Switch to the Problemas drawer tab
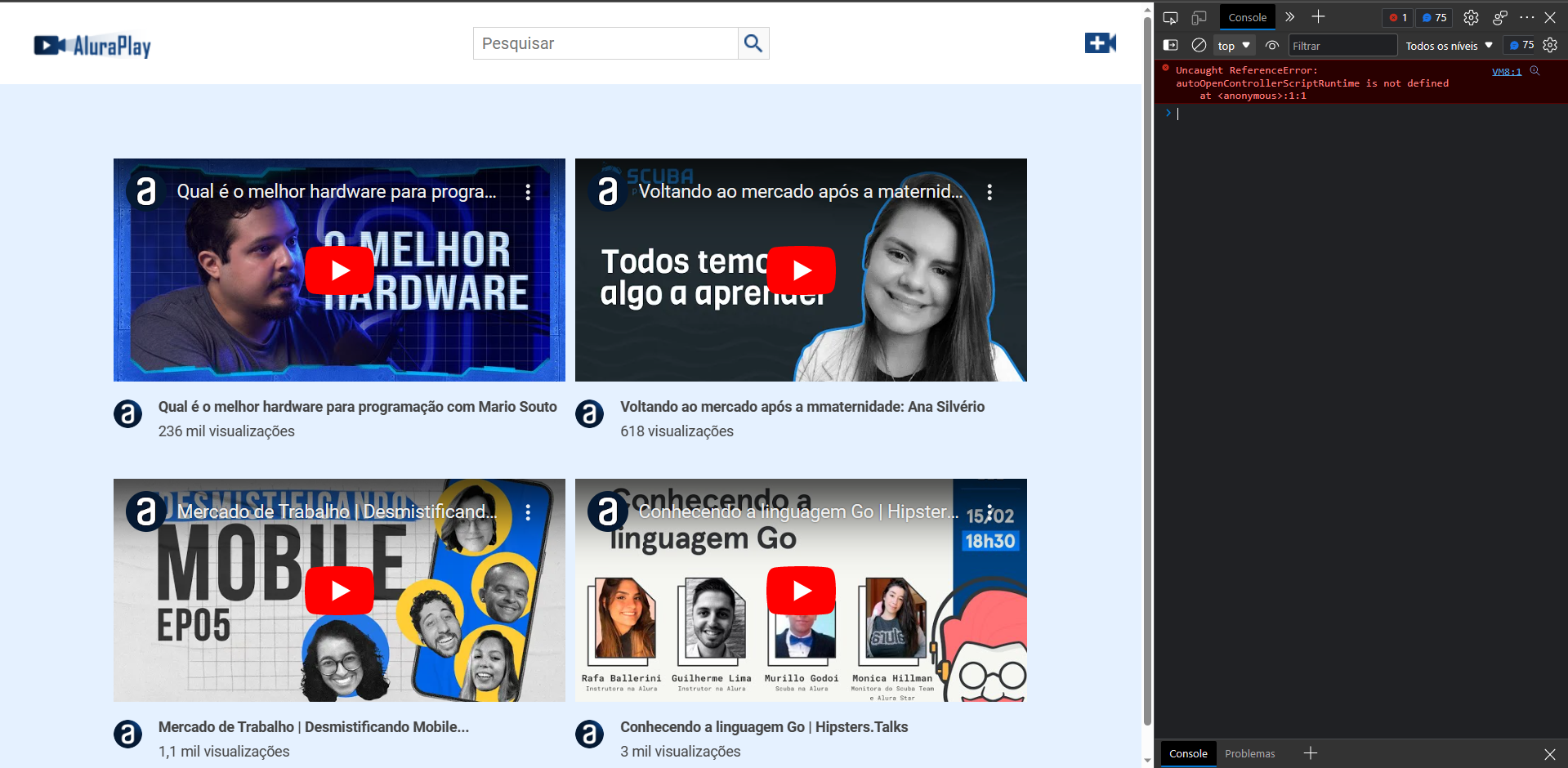 pos(1249,753)
